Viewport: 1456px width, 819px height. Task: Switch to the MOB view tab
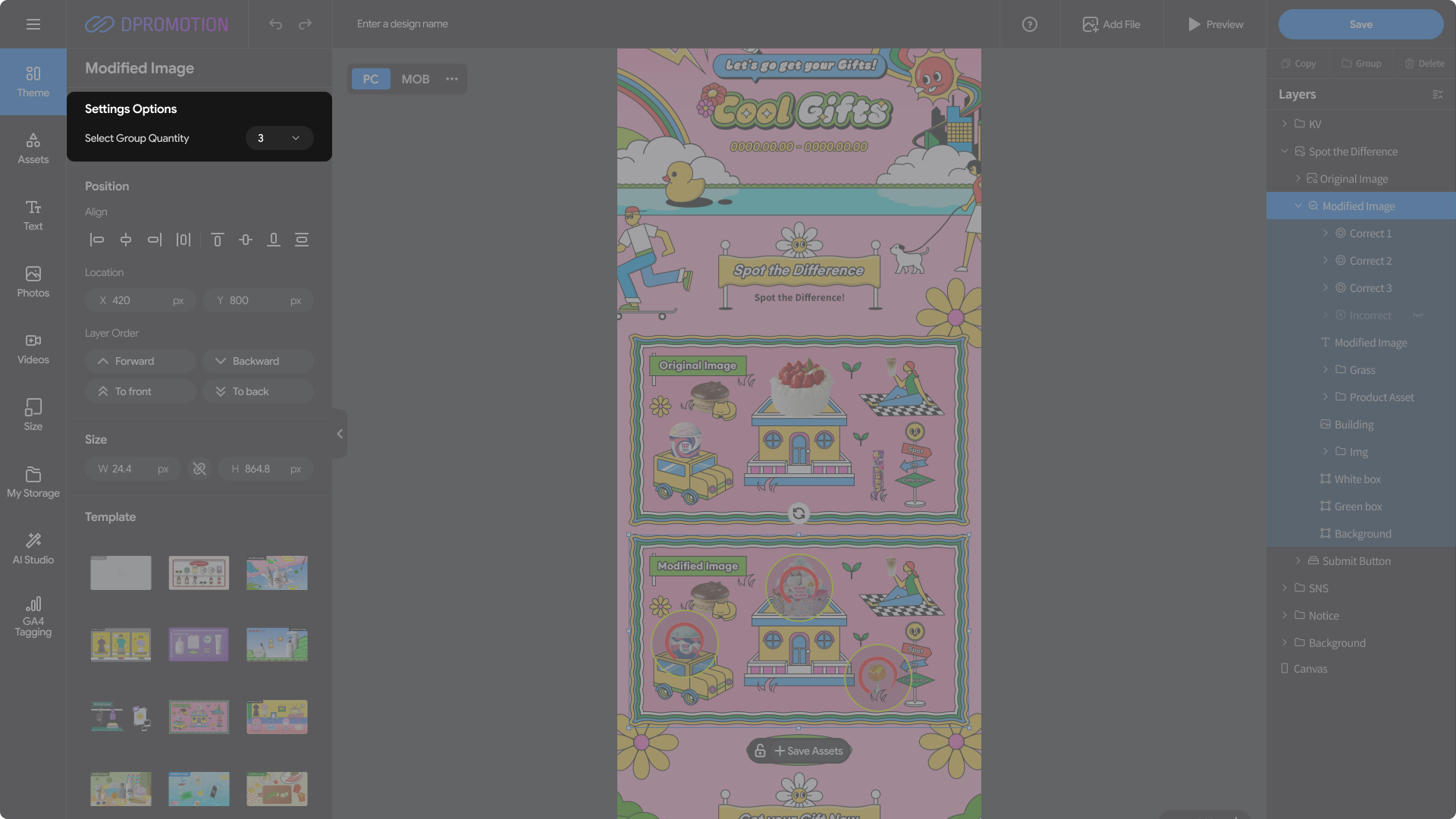(415, 79)
